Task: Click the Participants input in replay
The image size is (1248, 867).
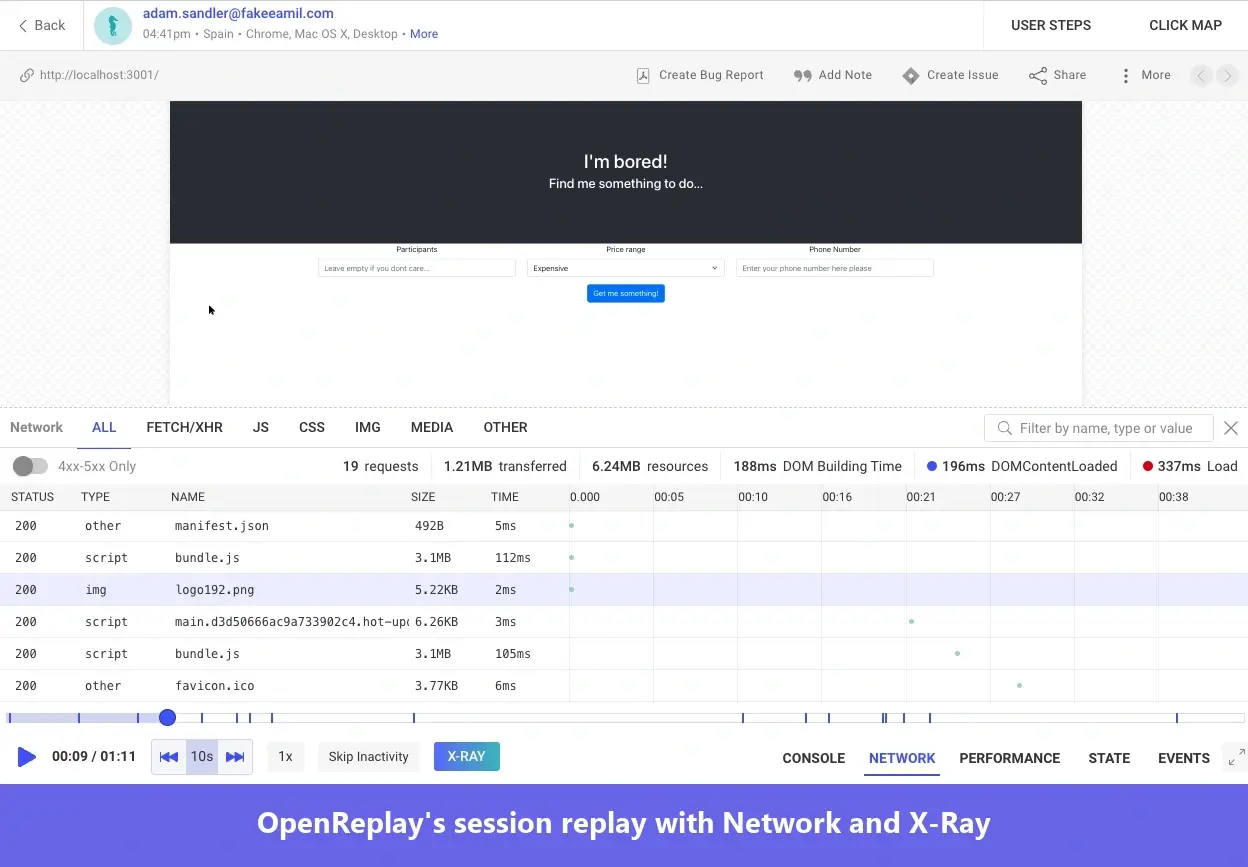Action: [417, 268]
